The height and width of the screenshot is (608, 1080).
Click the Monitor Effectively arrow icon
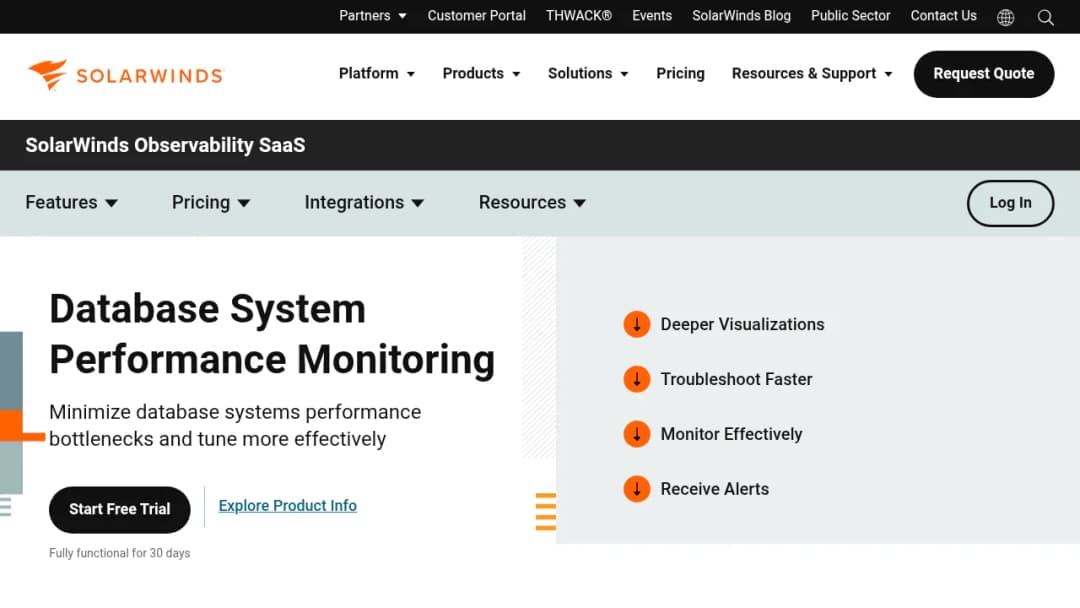coord(636,434)
